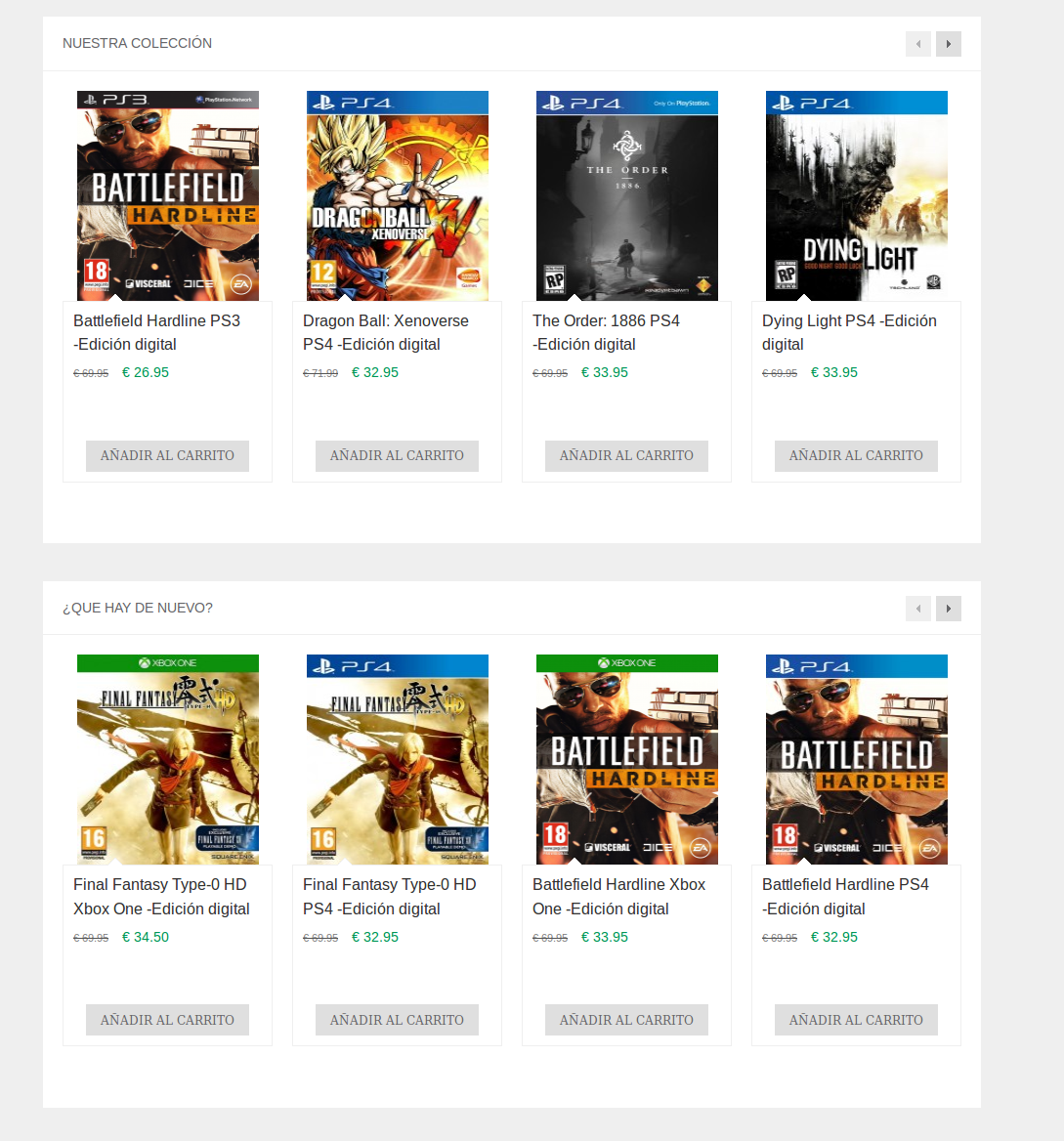Open Dragon Ball Xenoverse PS4 cover image
The width and height of the screenshot is (1064, 1141).
tap(398, 195)
